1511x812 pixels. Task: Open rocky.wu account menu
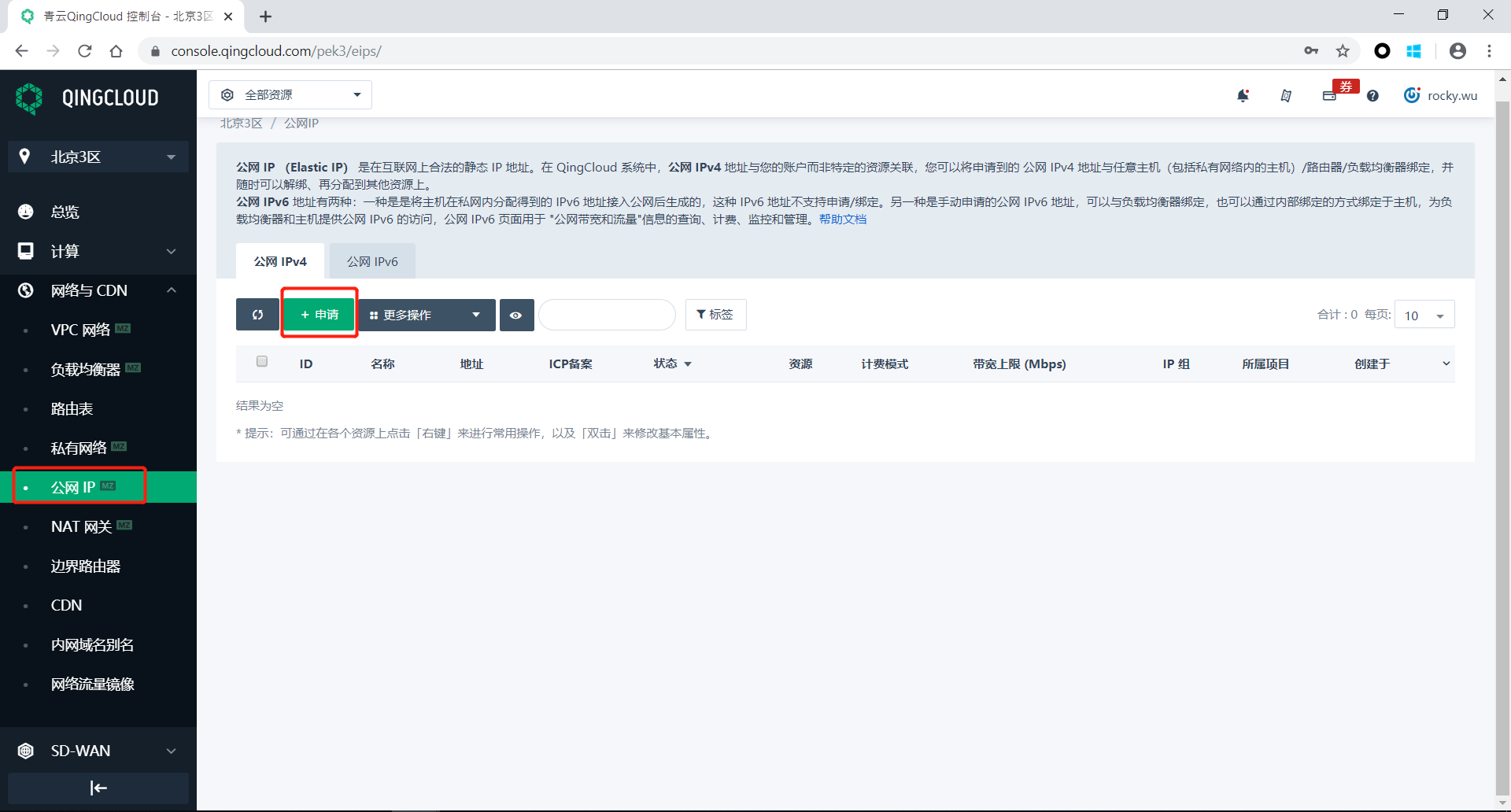coord(1441,95)
